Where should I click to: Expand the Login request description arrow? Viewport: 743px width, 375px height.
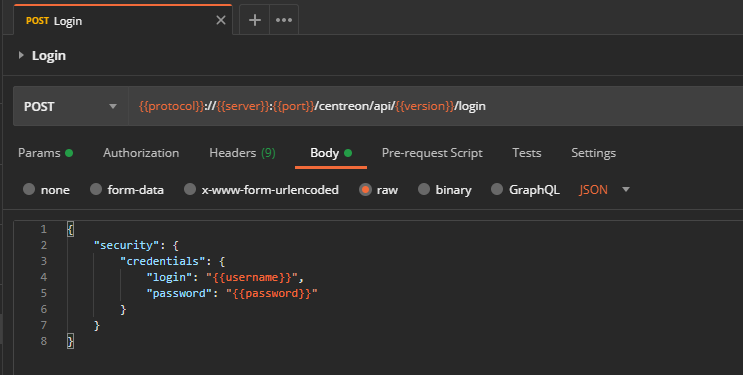[x=21, y=55]
